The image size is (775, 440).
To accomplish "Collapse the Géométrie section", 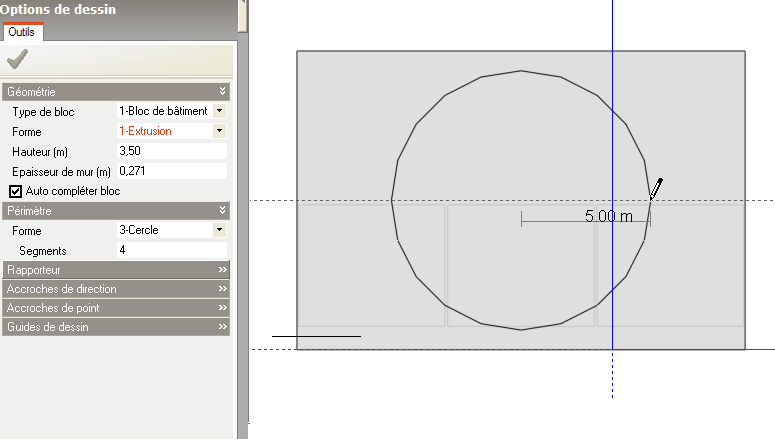I will 223,91.
